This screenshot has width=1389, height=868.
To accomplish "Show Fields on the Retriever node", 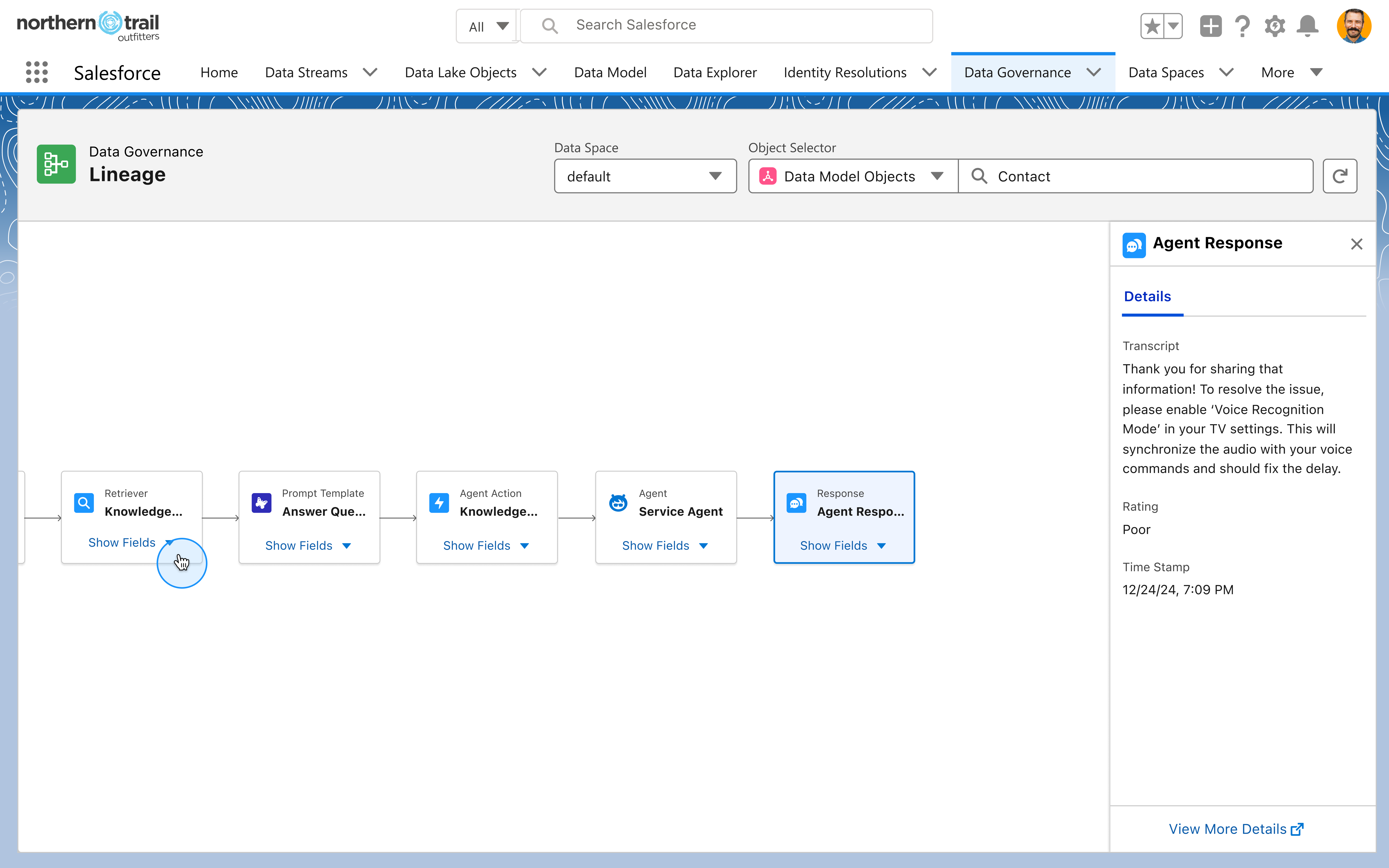I will tap(131, 542).
